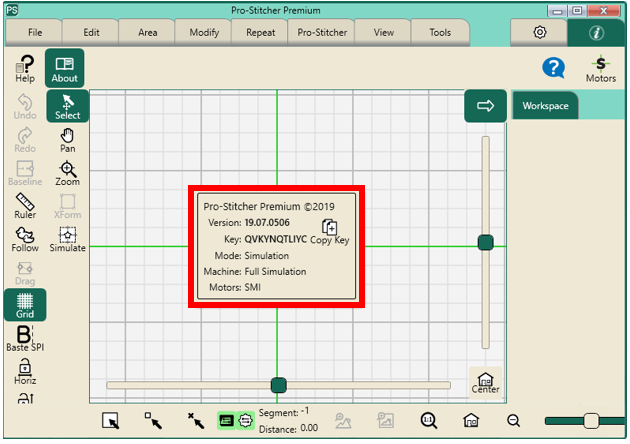Copy the license key
The image size is (630, 444).
330,233
